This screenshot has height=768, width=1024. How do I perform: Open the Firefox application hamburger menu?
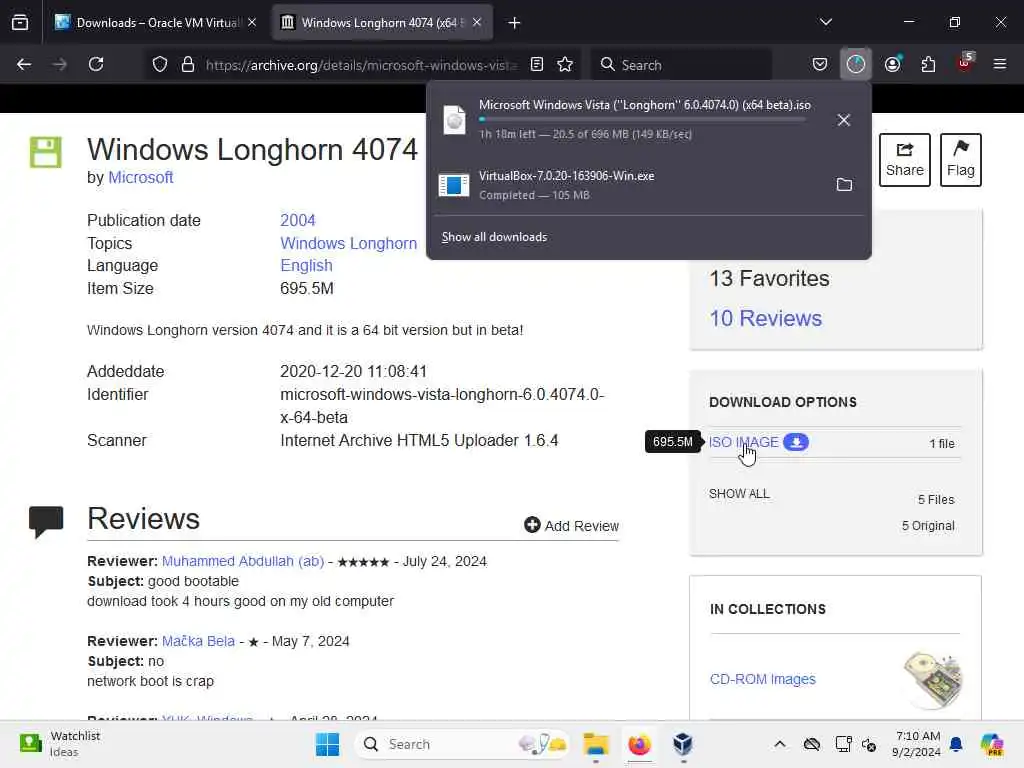[x=999, y=65]
